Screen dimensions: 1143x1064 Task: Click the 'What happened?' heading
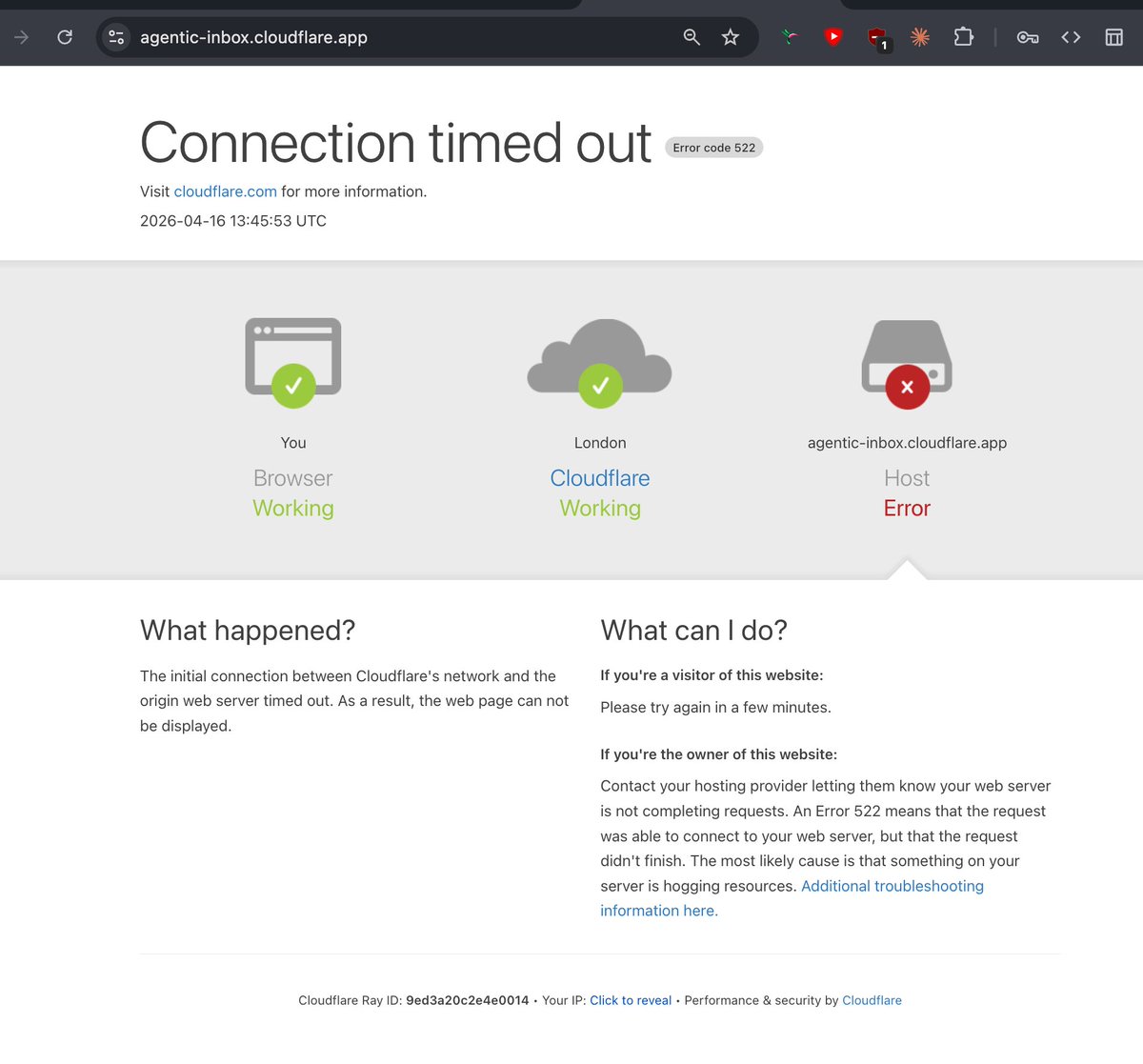point(248,631)
